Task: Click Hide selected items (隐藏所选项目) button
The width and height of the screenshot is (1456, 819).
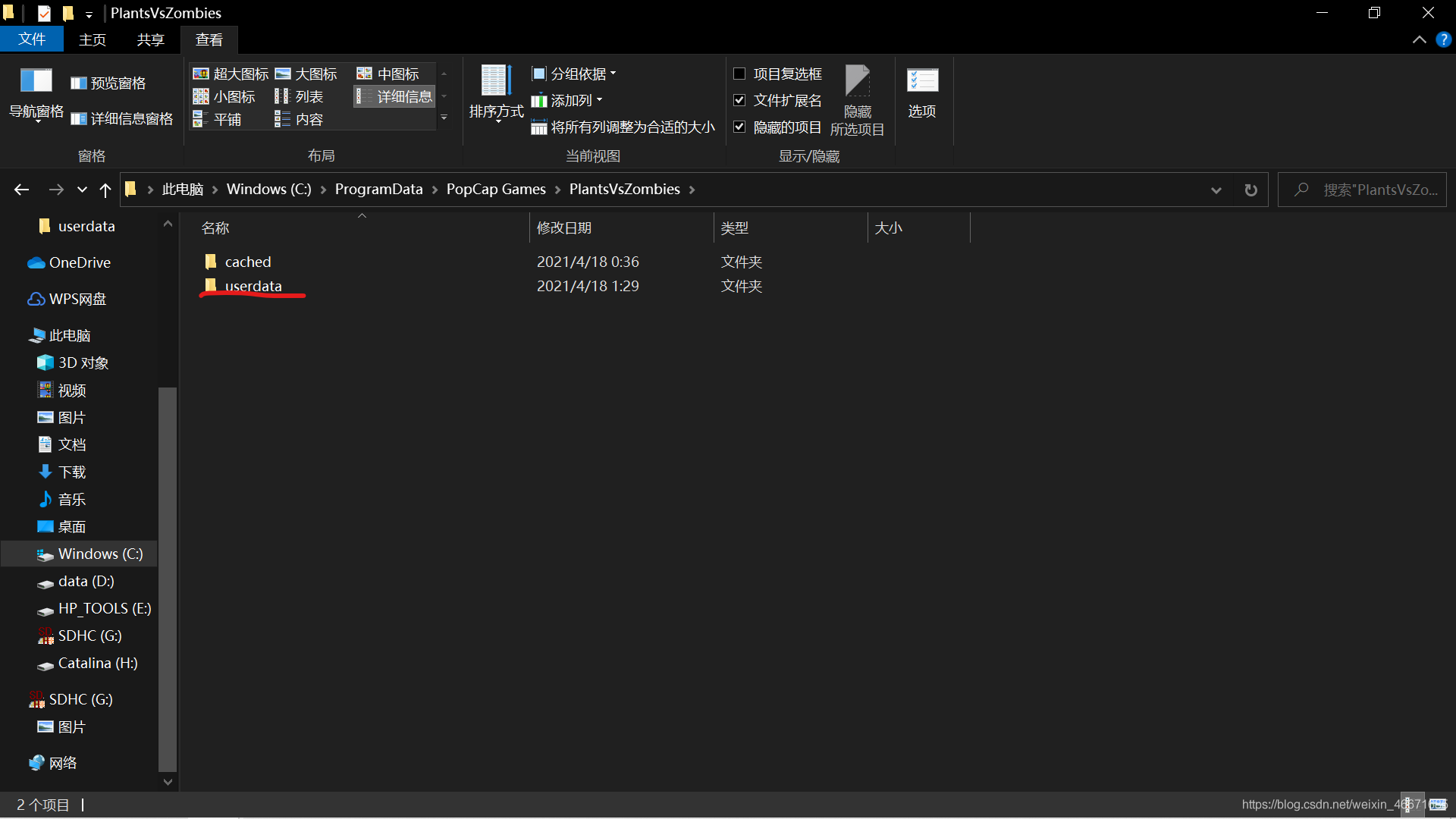Action: click(x=857, y=100)
